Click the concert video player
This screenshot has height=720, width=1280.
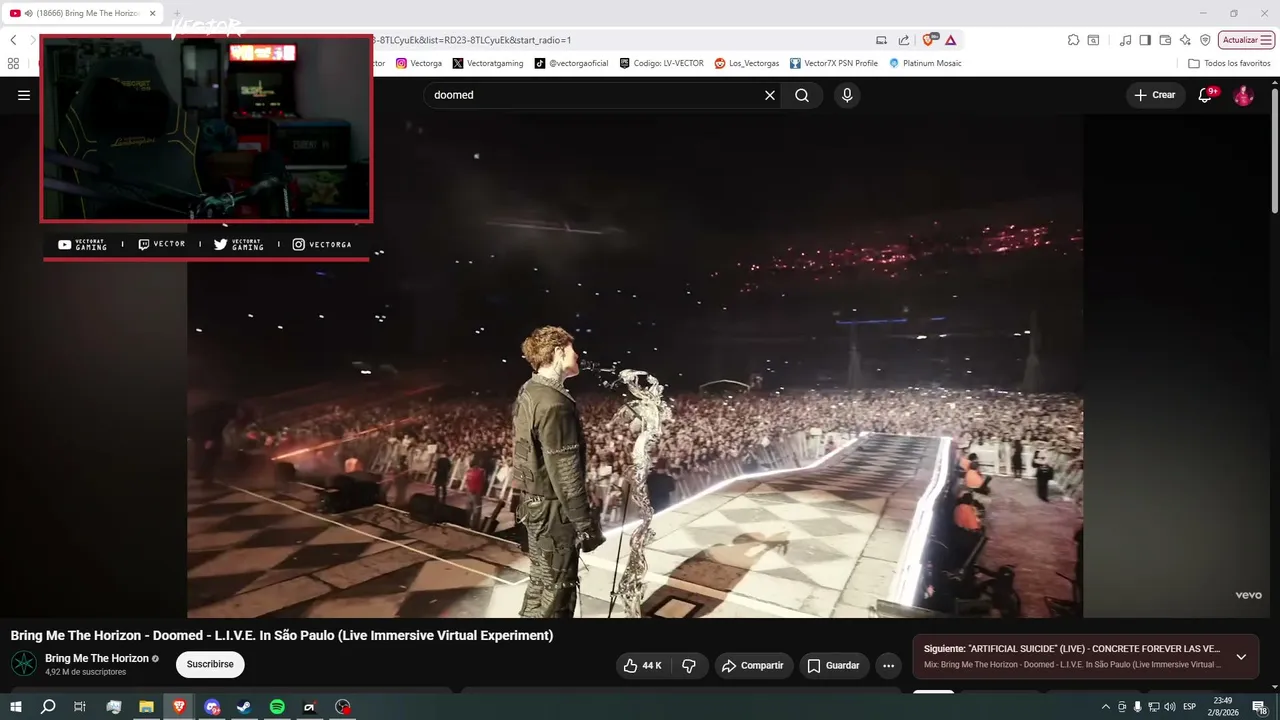click(x=635, y=366)
